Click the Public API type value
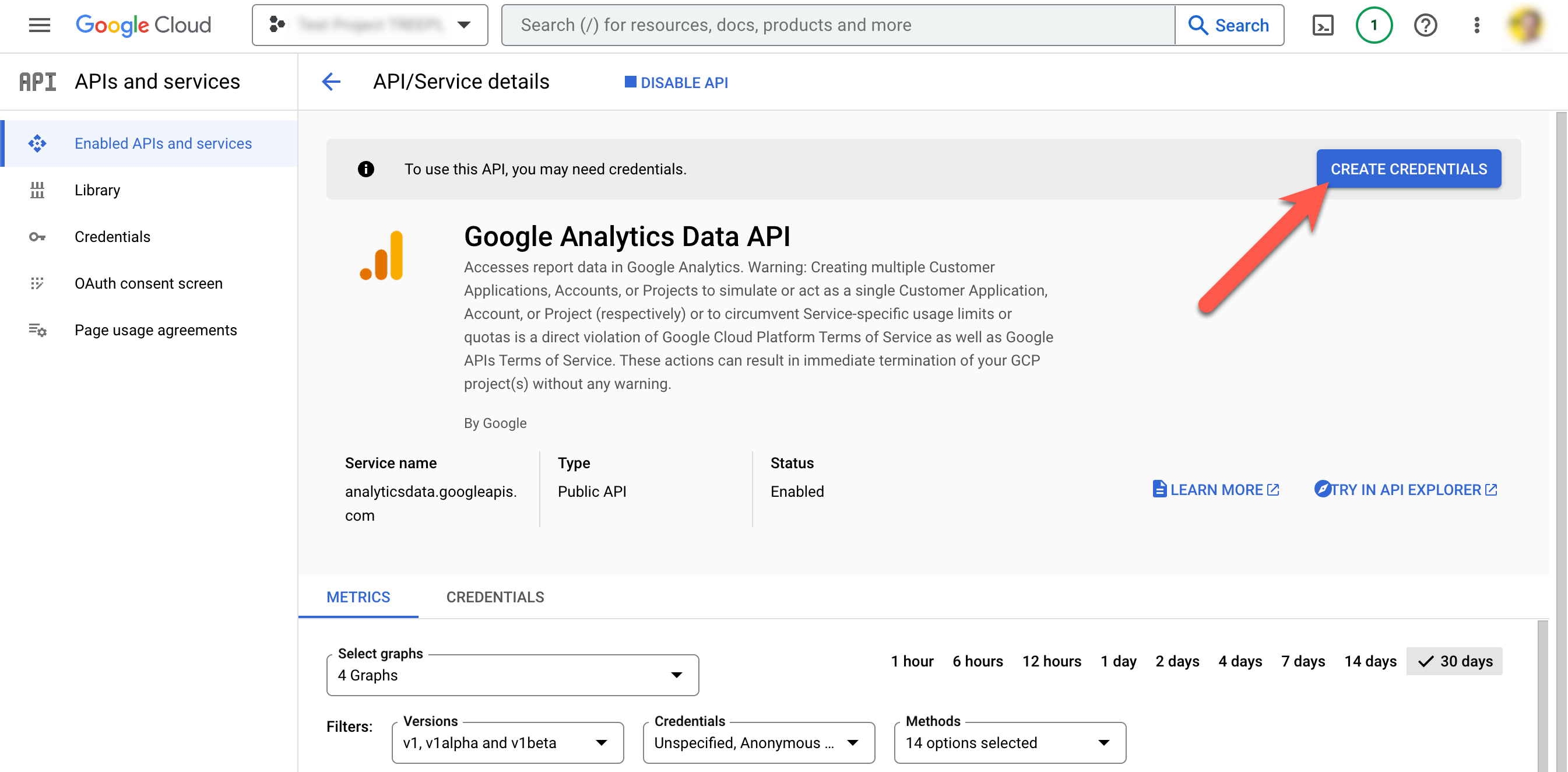The image size is (1568, 772). [592, 492]
